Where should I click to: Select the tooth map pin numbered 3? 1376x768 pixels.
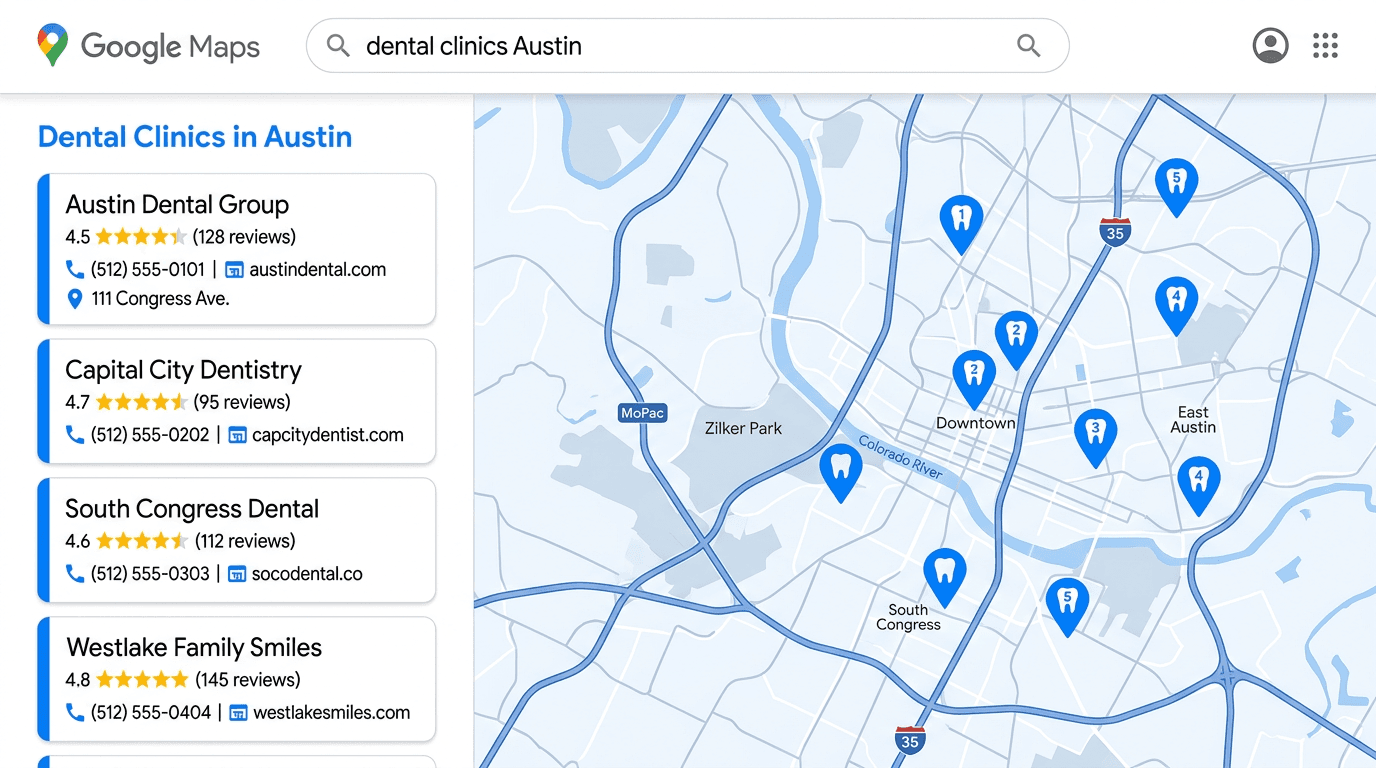point(1095,438)
